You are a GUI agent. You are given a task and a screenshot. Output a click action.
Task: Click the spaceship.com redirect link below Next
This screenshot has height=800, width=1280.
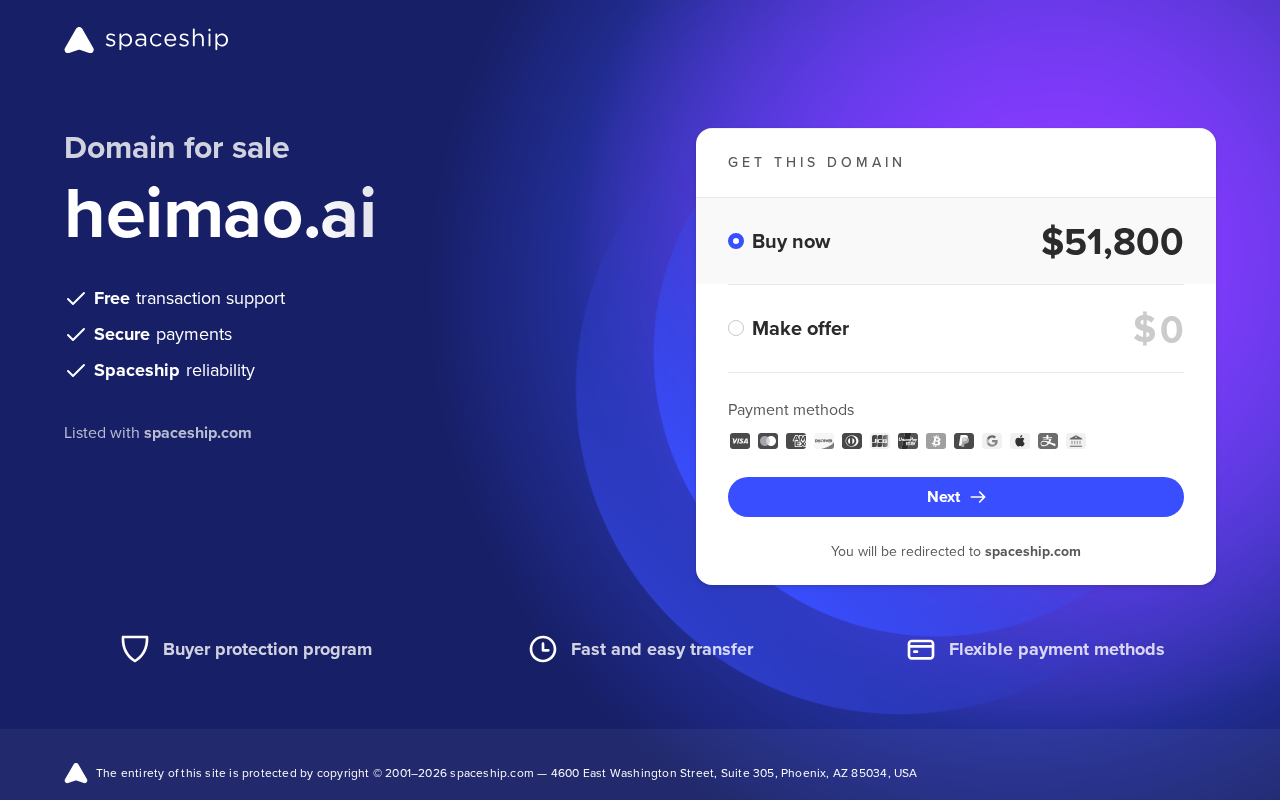[1033, 551]
